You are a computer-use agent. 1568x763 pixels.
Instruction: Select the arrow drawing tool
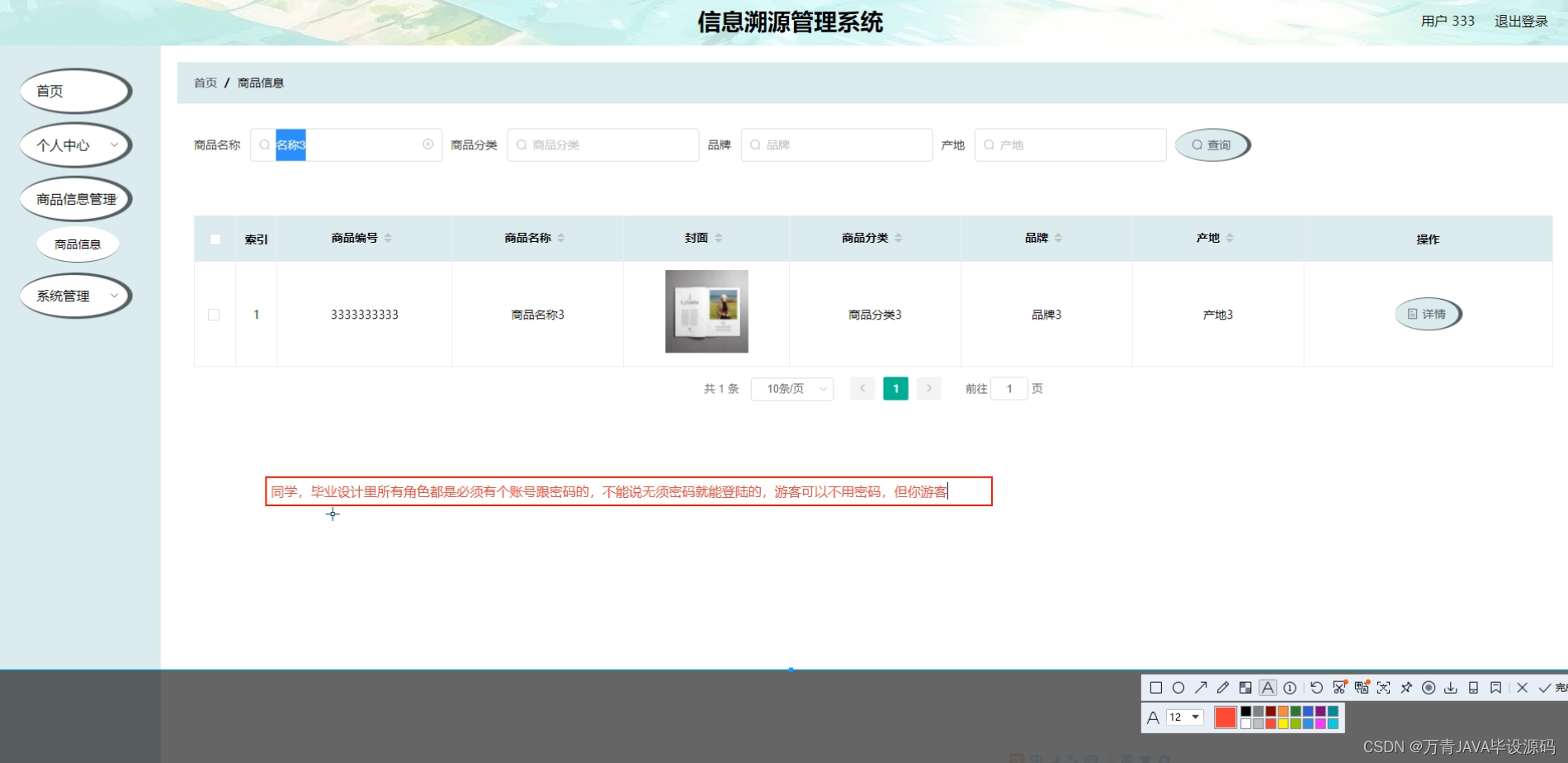click(1201, 688)
